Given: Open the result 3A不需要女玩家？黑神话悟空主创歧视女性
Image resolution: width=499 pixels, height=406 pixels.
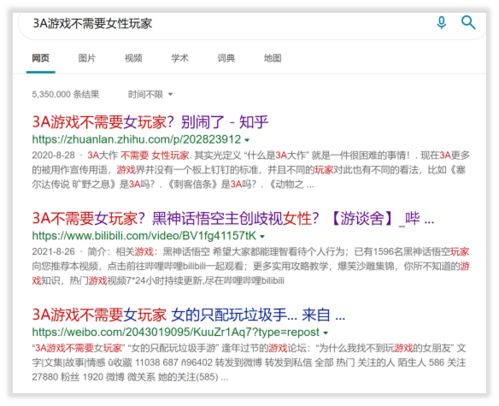Looking at the screenshot, I should pos(233,219).
